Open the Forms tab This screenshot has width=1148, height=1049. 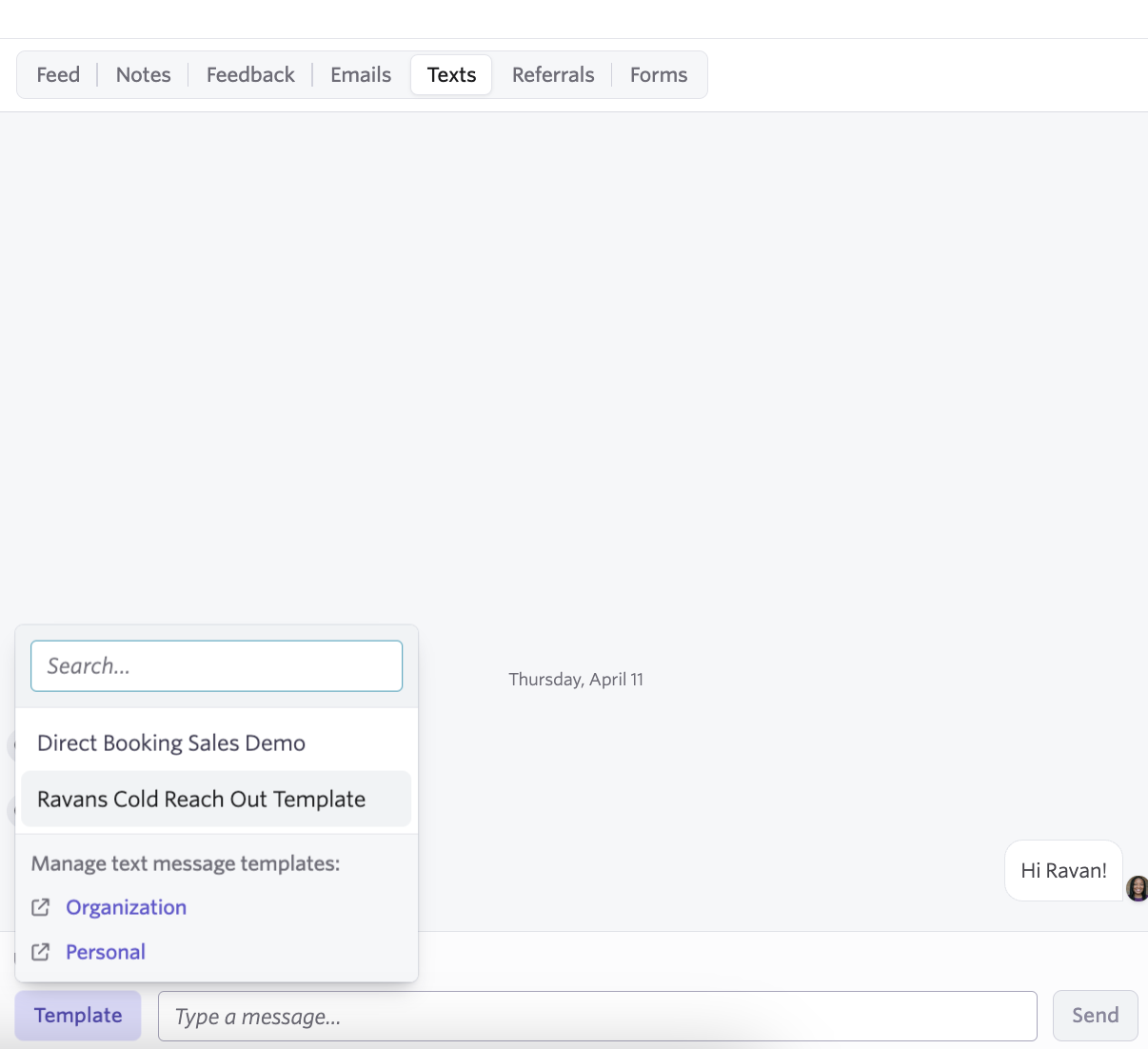tap(659, 74)
